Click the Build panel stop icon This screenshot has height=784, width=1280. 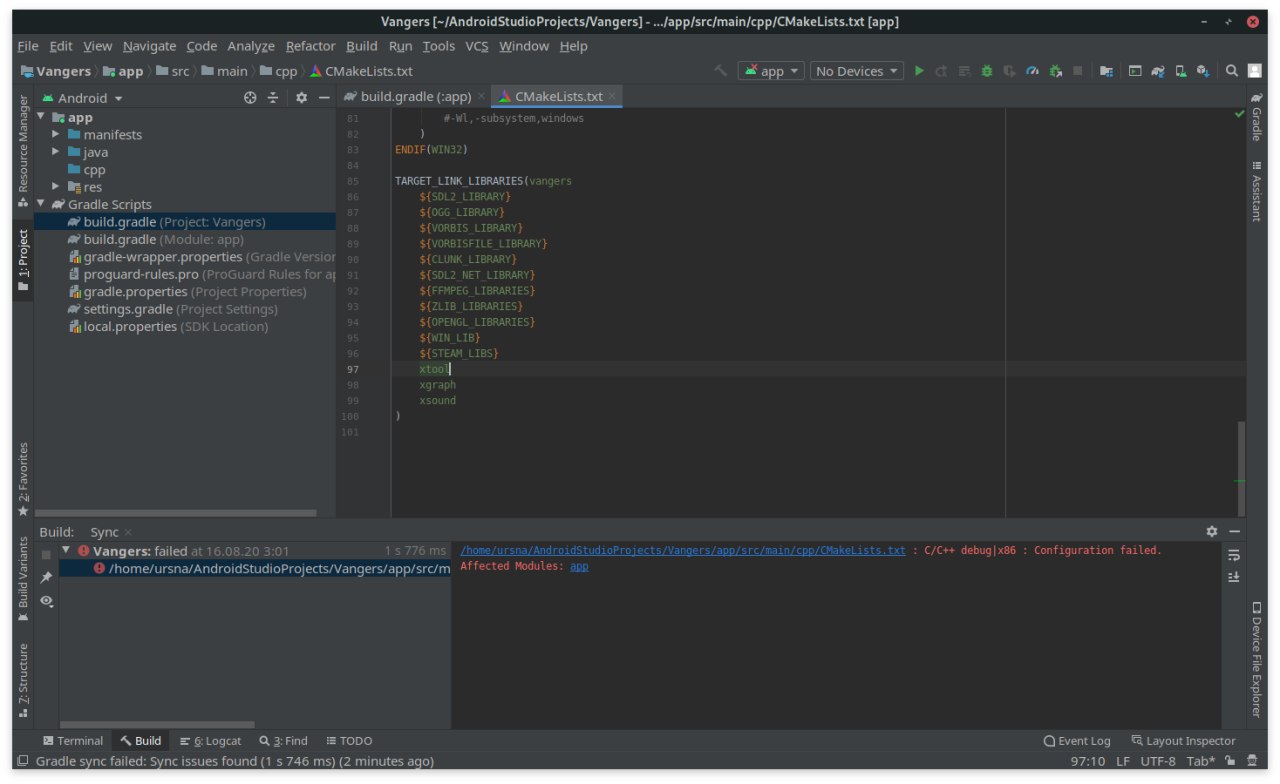[x=46, y=554]
